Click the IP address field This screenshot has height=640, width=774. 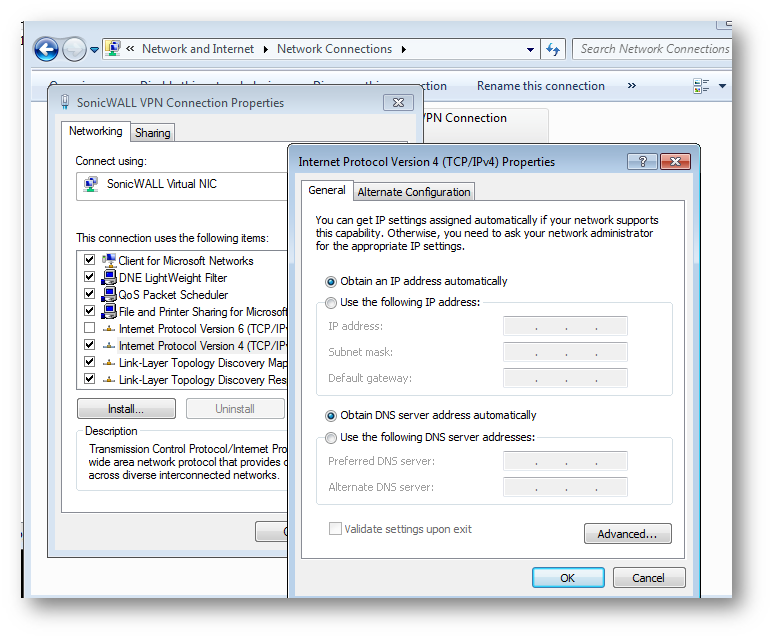[565, 326]
